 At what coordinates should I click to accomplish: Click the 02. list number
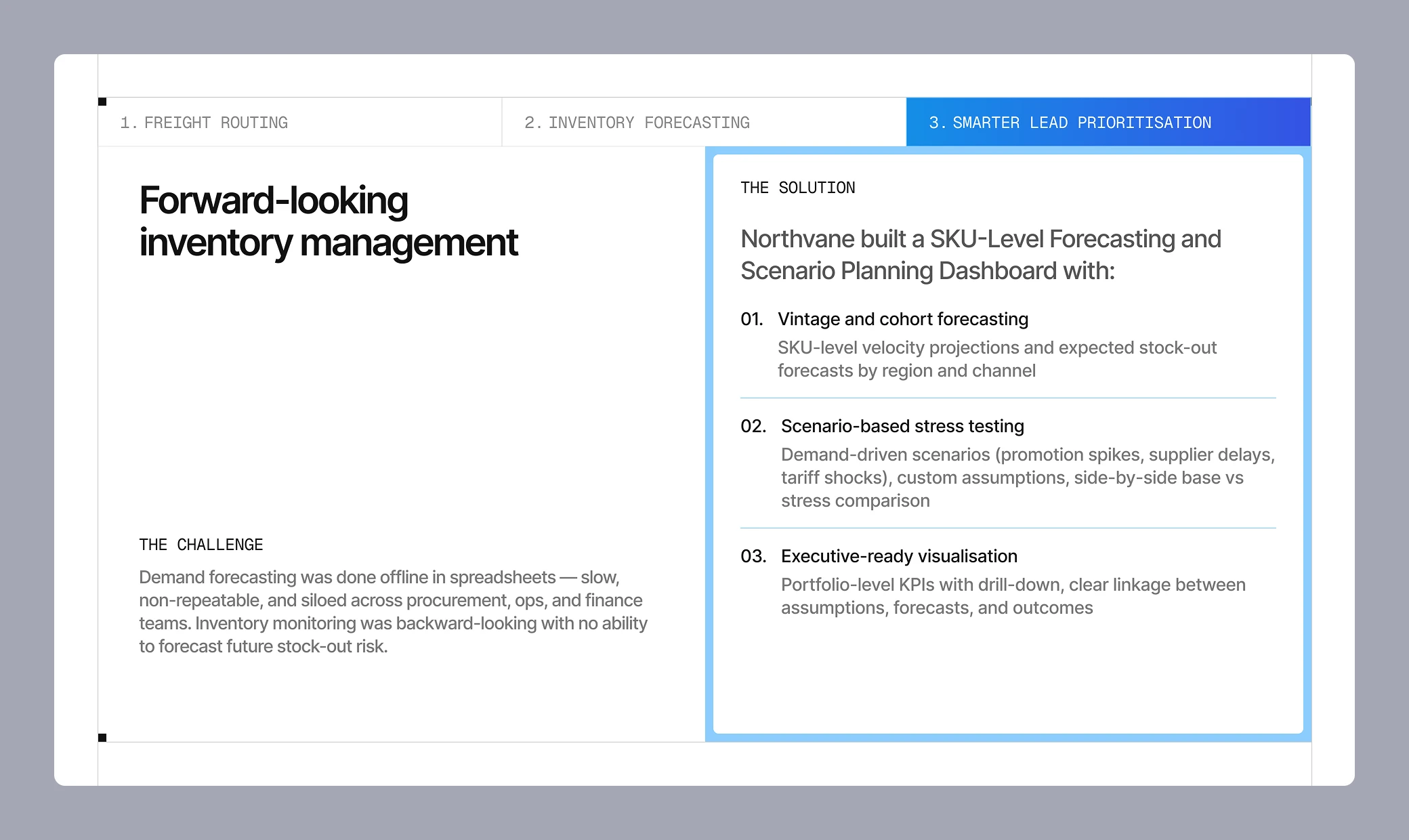tap(753, 426)
